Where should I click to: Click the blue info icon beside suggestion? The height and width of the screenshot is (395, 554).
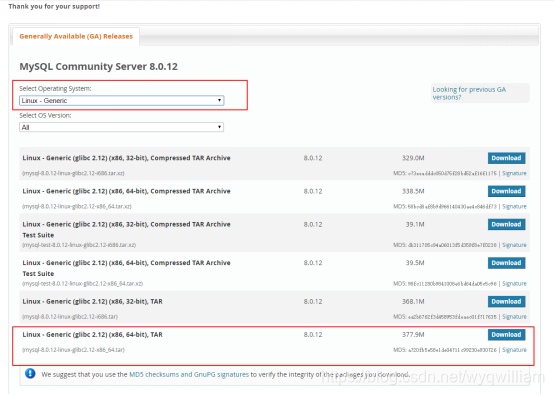(30, 373)
